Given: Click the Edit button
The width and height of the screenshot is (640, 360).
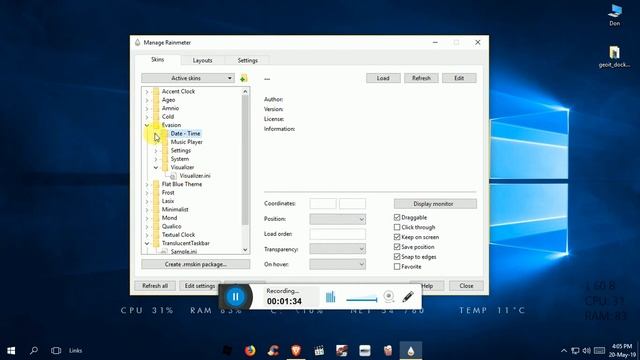Looking at the screenshot, I should [459, 78].
